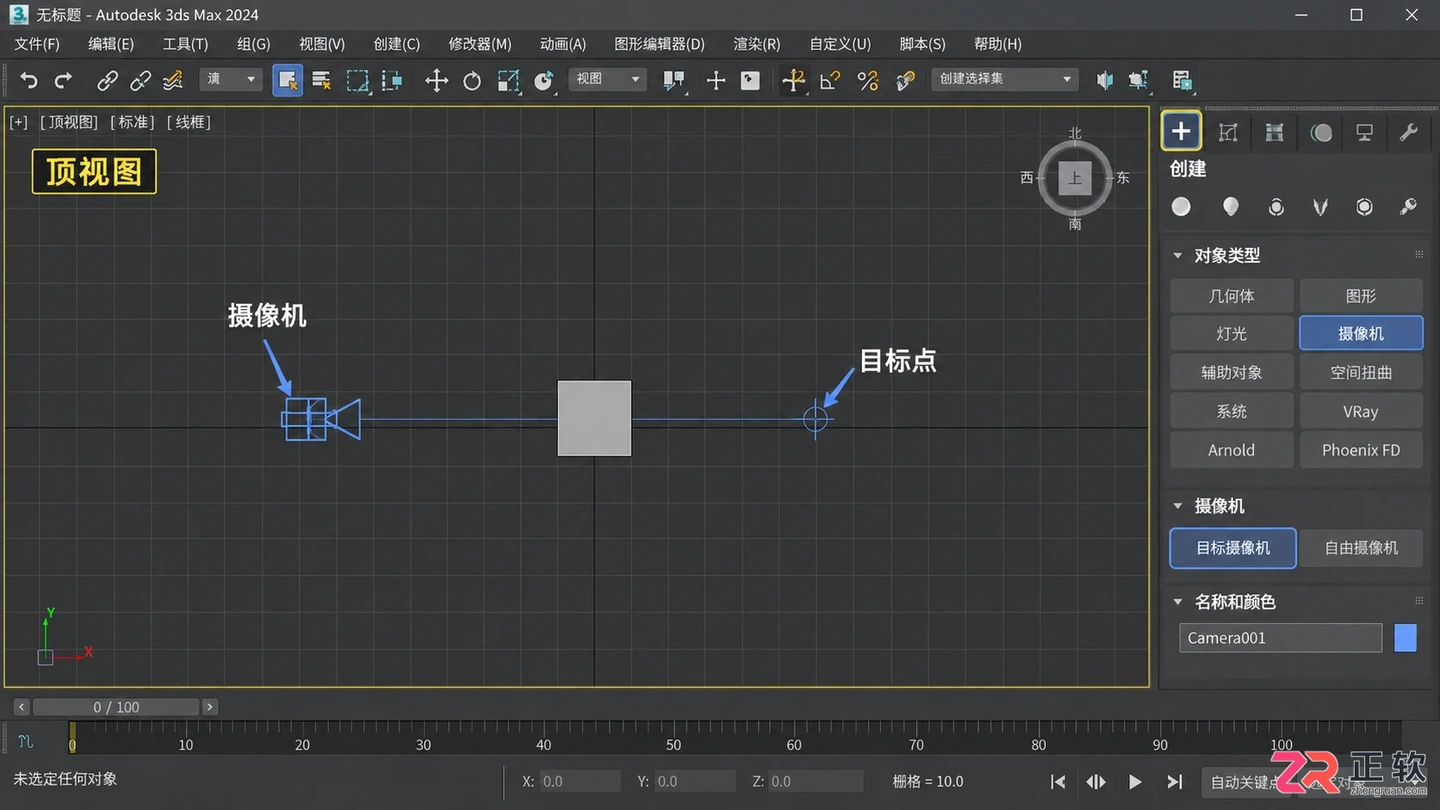This screenshot has width=1440, height=810.
Task: Select the Bind to Space Warp tool
Action: (173, 80)
